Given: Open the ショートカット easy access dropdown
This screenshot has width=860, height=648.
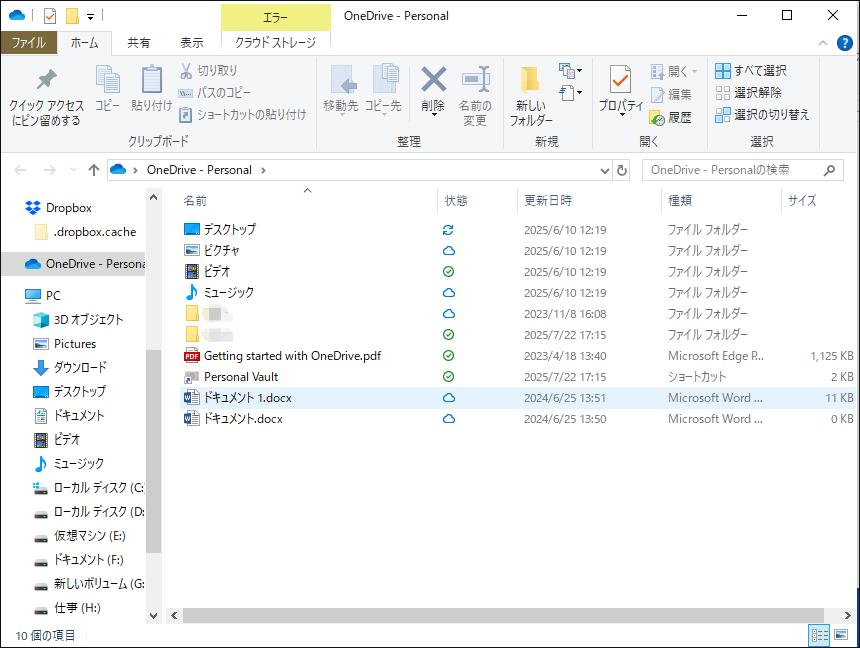Looking at the screenshot, I should 570,92.
